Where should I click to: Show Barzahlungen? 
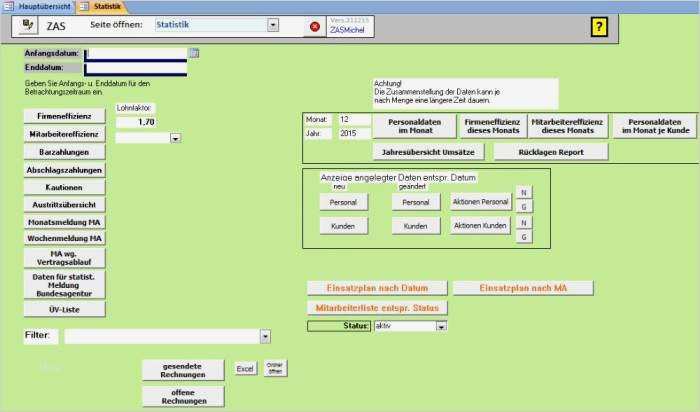point(65,152)
